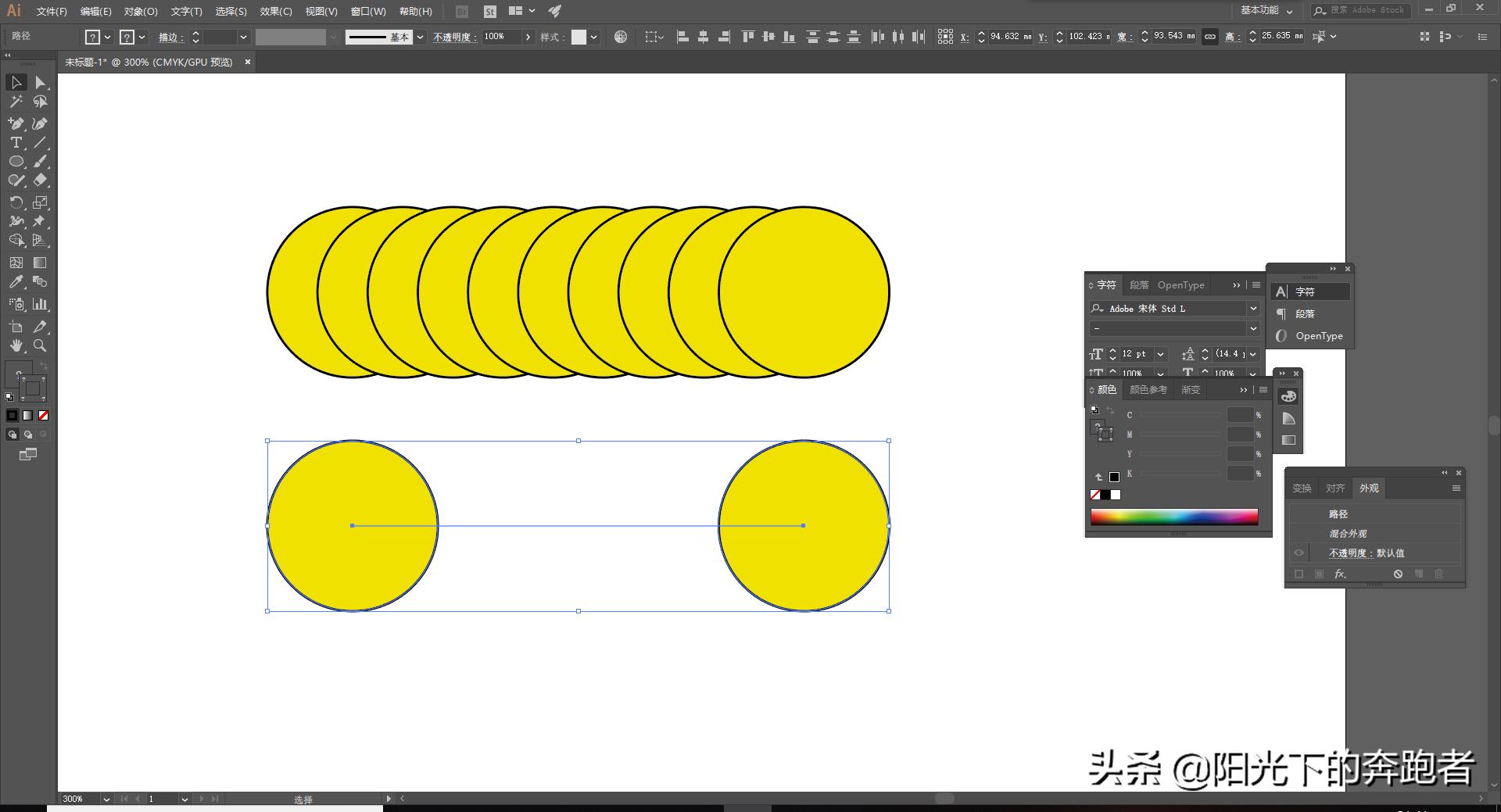The height and width of the screenshot is (812, 1501).
Task: Select the Gradient tool in toolbox
Action: pos(40,263)
